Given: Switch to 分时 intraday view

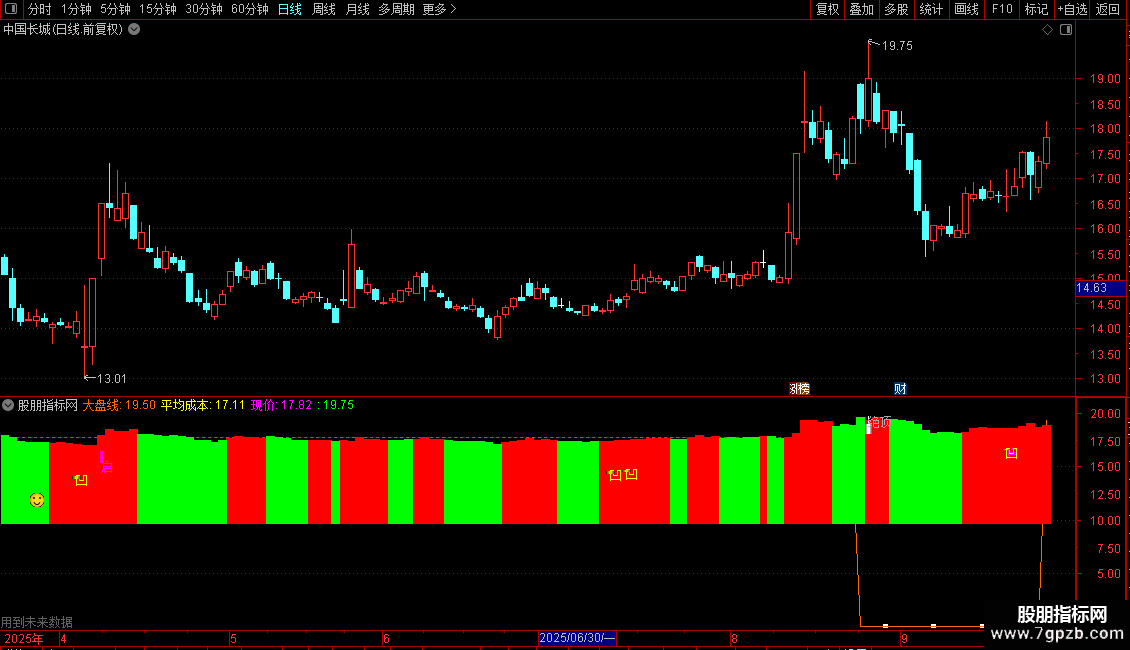Looking at the screenshot, I should click(x=40, y=9).
